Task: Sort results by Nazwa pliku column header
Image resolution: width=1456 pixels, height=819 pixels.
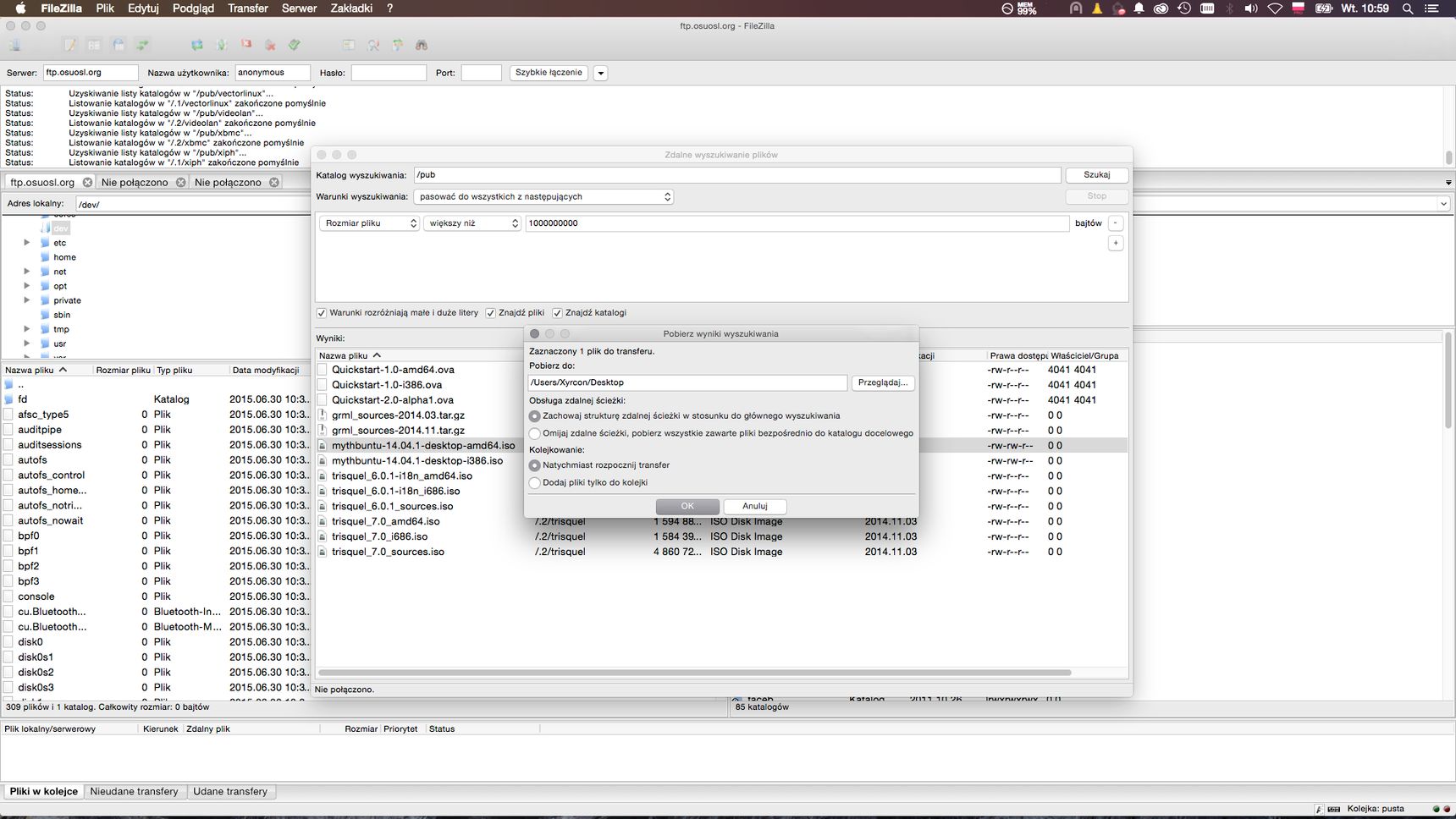Action: (x=420, y=356)
